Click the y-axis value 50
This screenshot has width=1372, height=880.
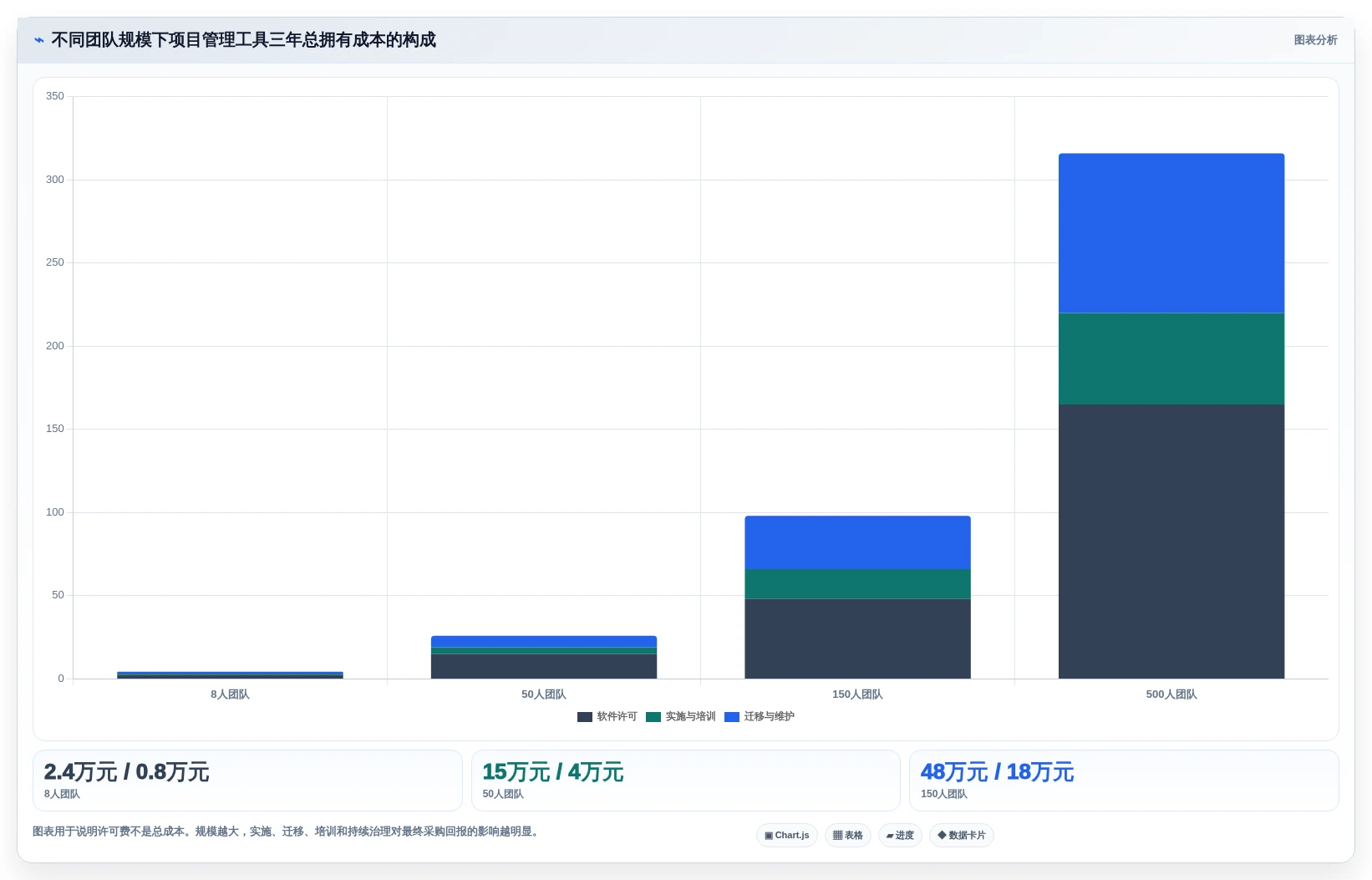pyautogui.click(x=58, y=595)
